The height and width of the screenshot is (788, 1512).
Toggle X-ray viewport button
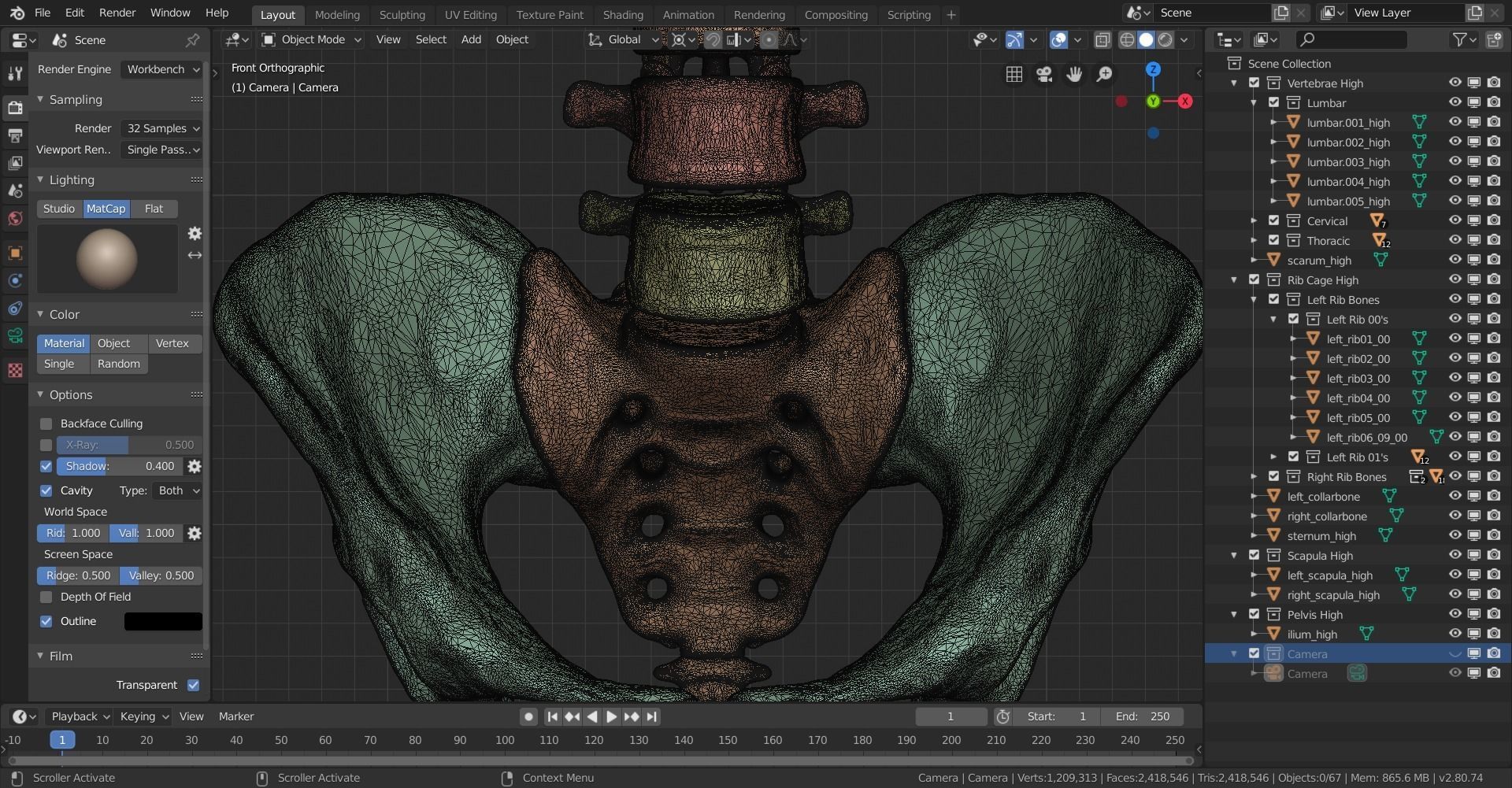1102,39
